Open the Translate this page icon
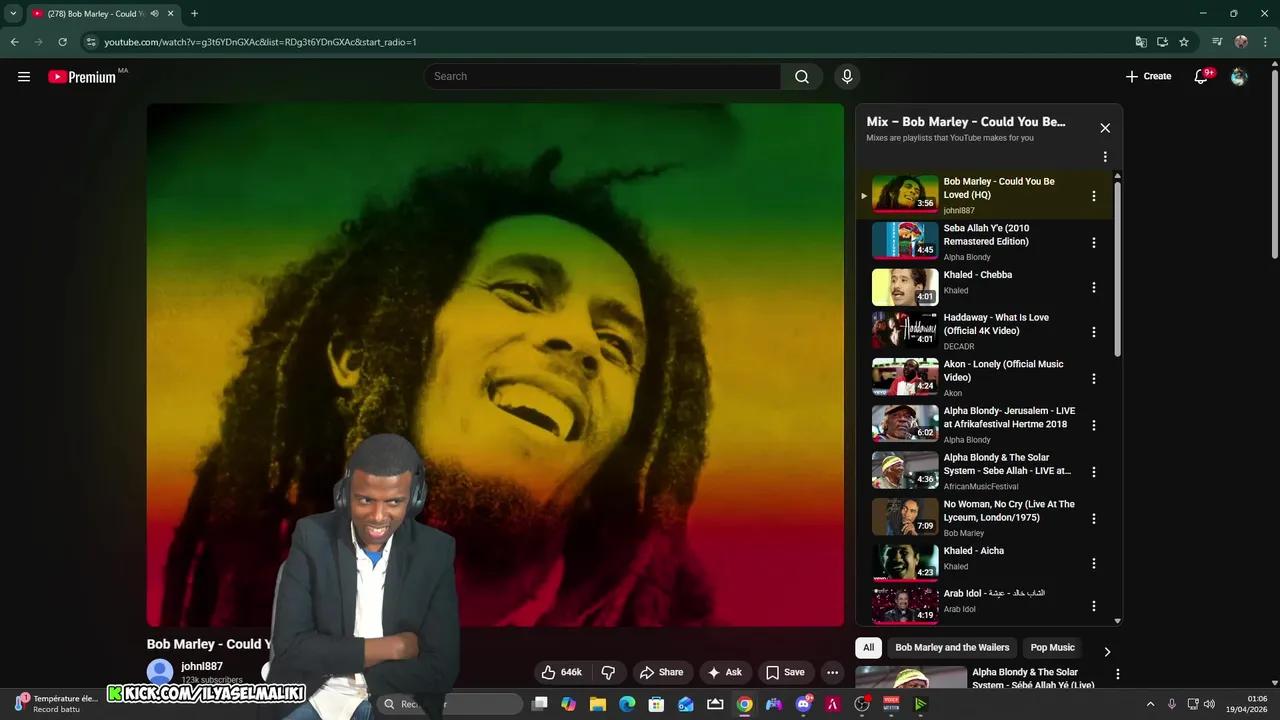 pyautogui.click(x=1141, y=42)
